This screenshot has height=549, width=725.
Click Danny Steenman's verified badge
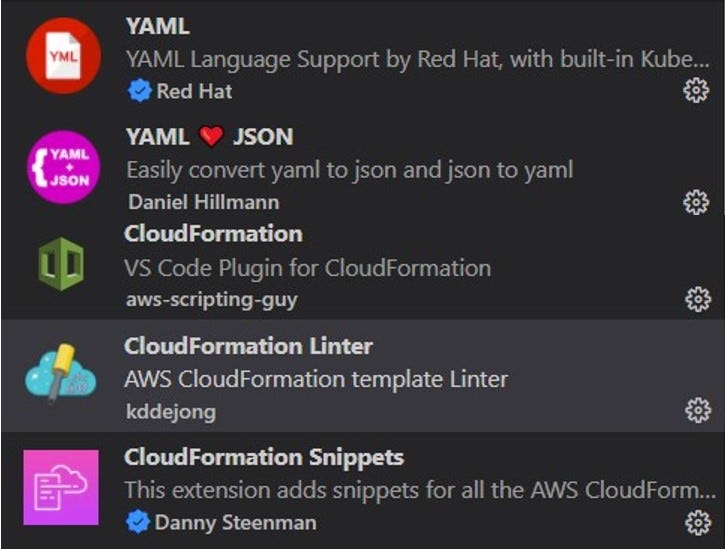[x=138, y=523]
